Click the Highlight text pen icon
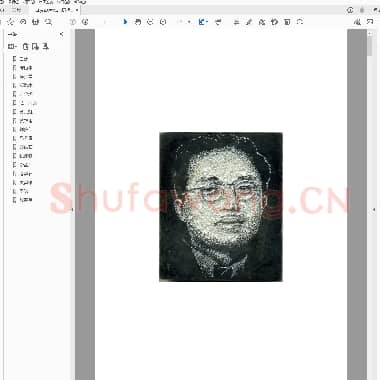This screenshot has width=380, height=380. point(249,22)
